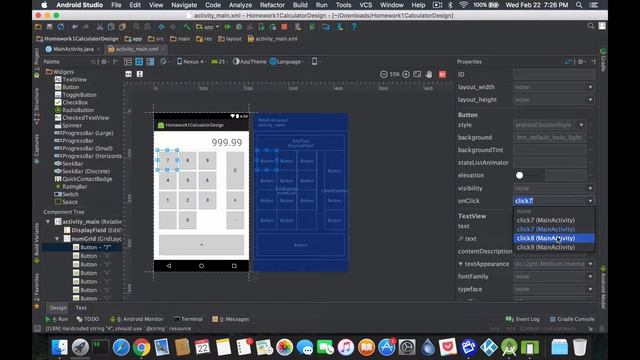640x360 pixels.
Task: Click the Copy toolbar icon
Action: [x=111, y=27]
